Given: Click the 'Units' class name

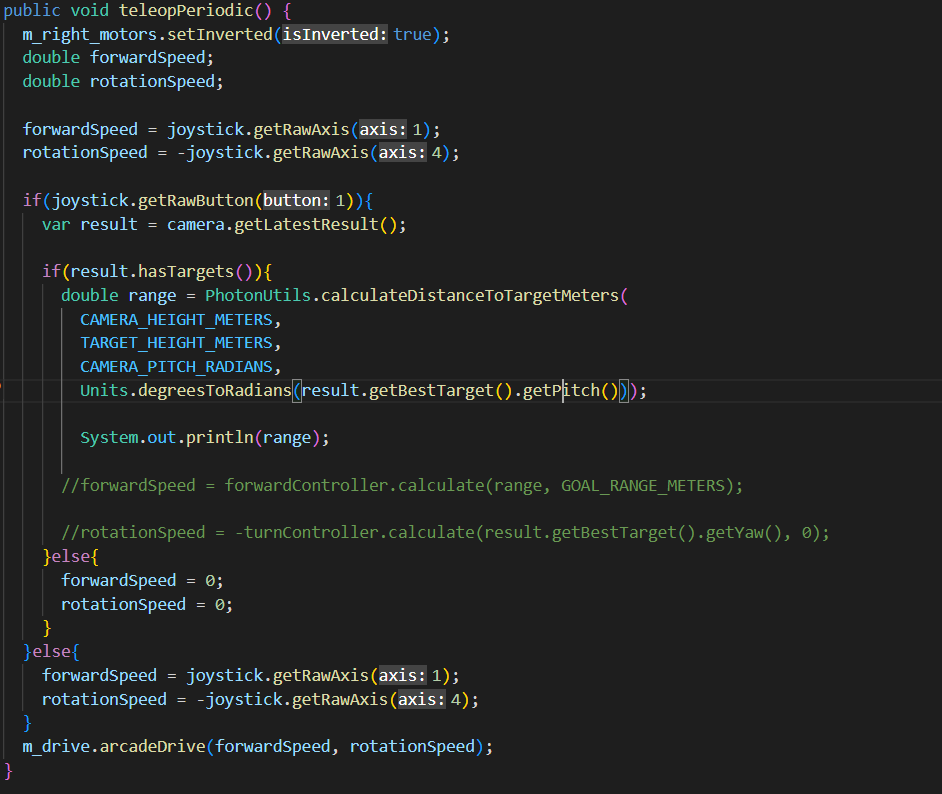Looking at the screenshot, I should tap(104, 391).
